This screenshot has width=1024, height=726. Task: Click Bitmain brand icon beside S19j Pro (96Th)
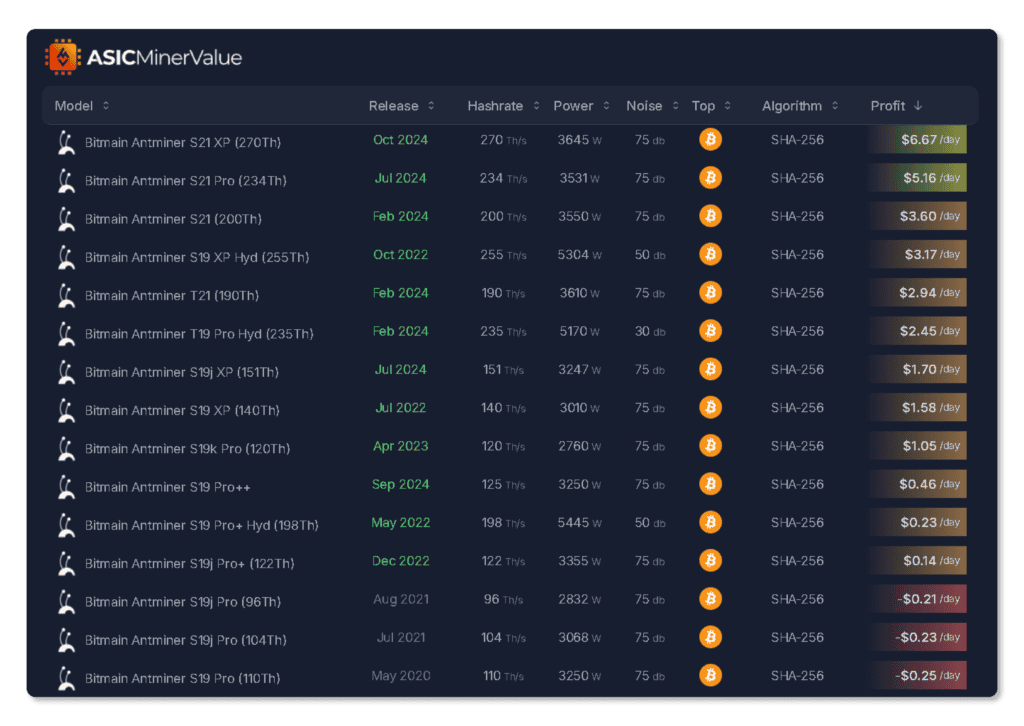tap(66, 602)
